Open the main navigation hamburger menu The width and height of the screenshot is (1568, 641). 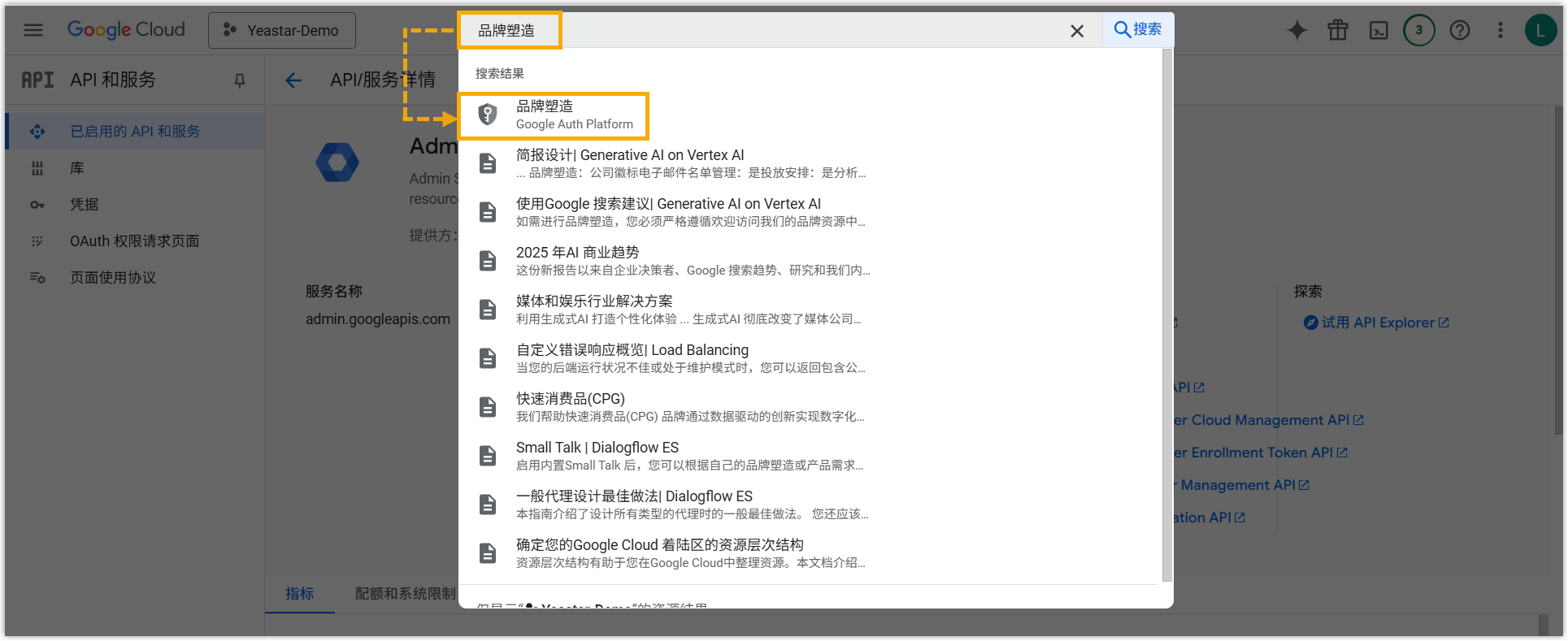(33, 30)
